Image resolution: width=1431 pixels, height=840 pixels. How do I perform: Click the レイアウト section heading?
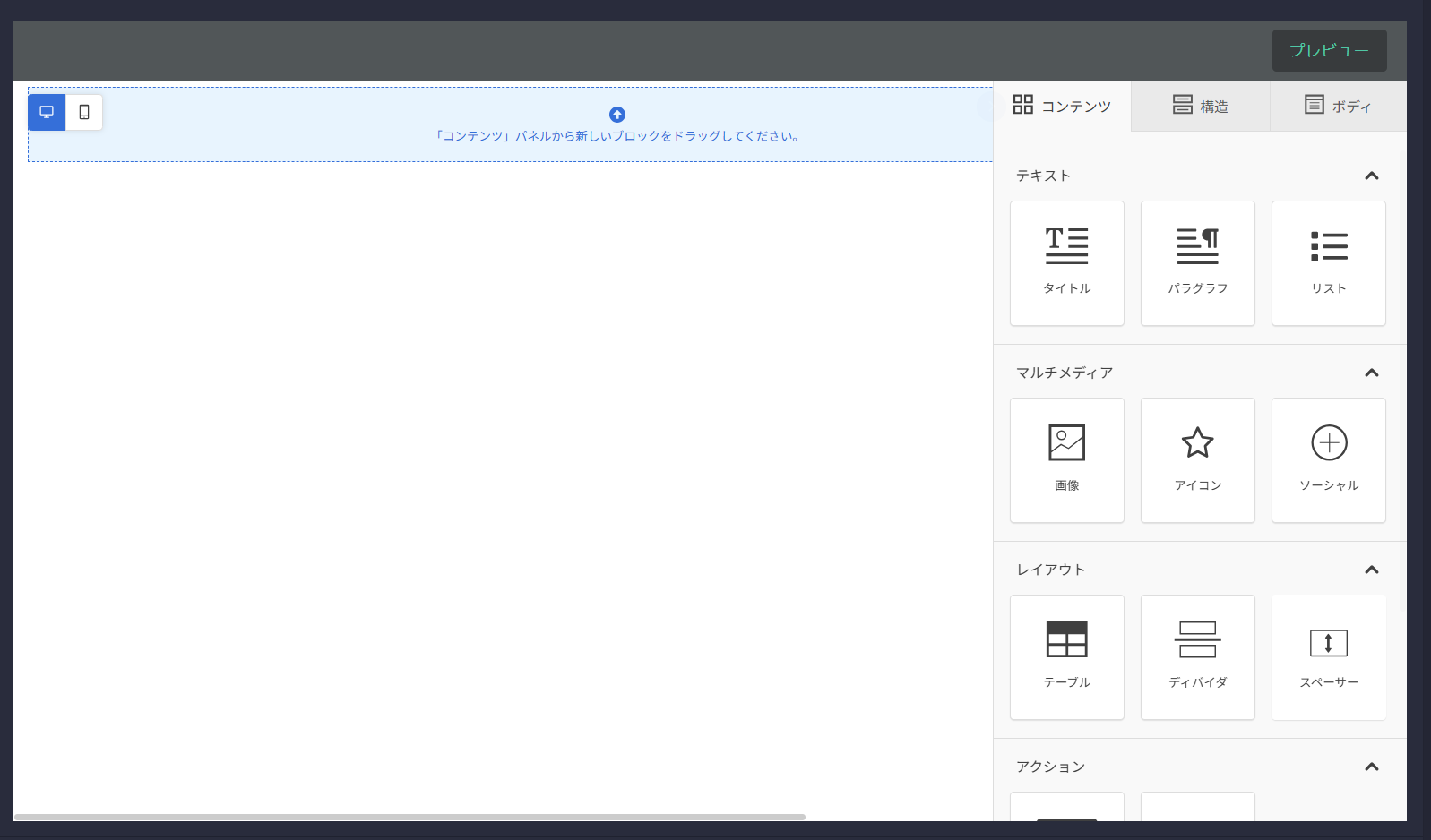tap(1051, 570)
